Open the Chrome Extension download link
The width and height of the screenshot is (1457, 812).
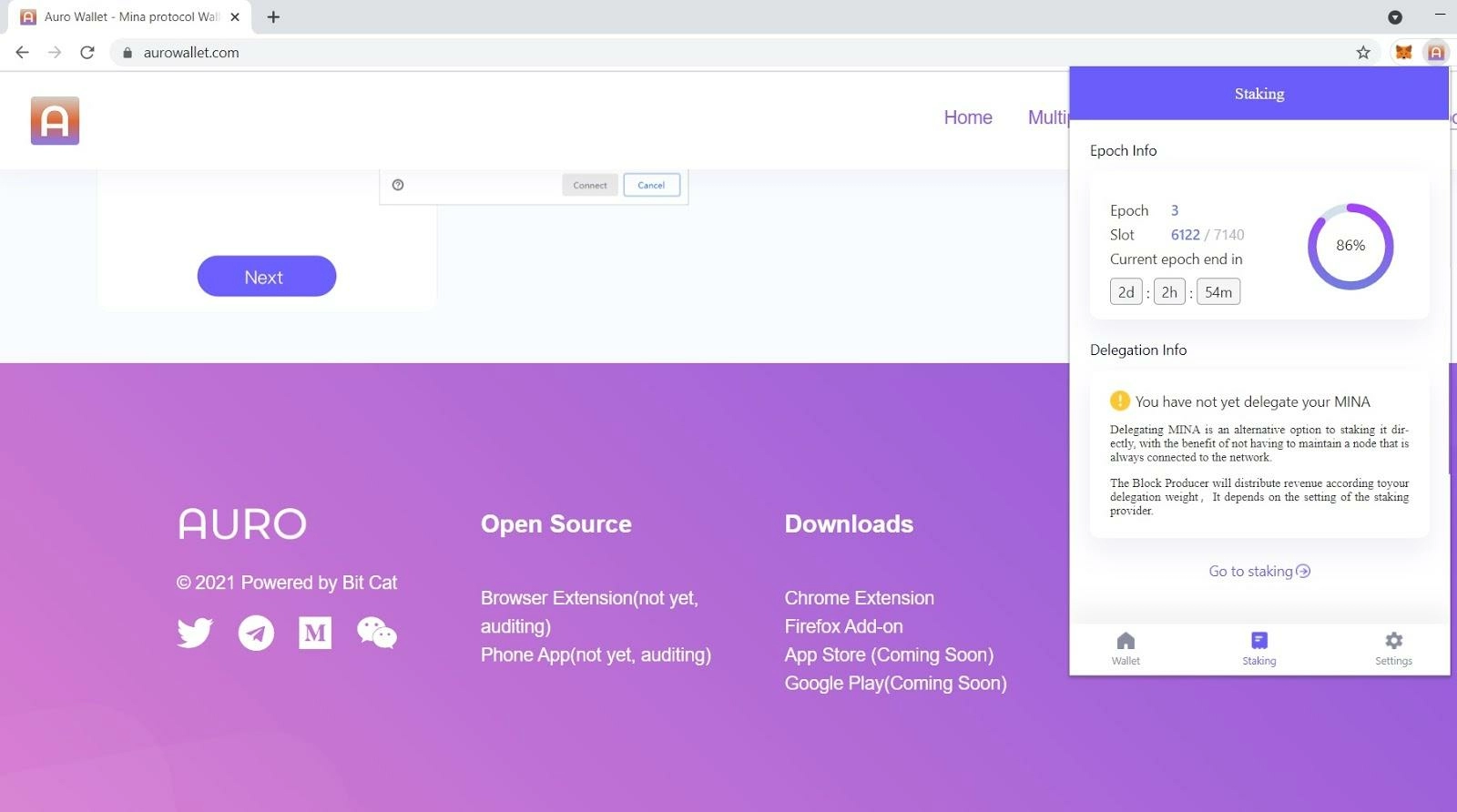click(860, 598)
